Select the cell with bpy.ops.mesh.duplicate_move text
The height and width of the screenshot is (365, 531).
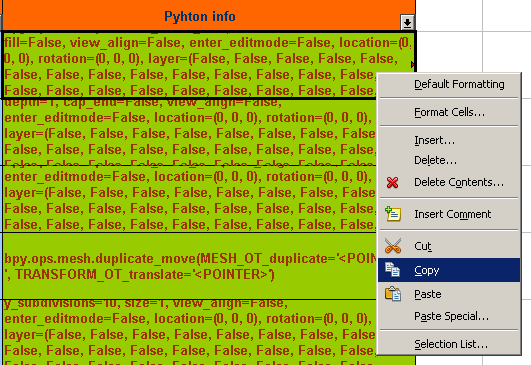(190, 266)
